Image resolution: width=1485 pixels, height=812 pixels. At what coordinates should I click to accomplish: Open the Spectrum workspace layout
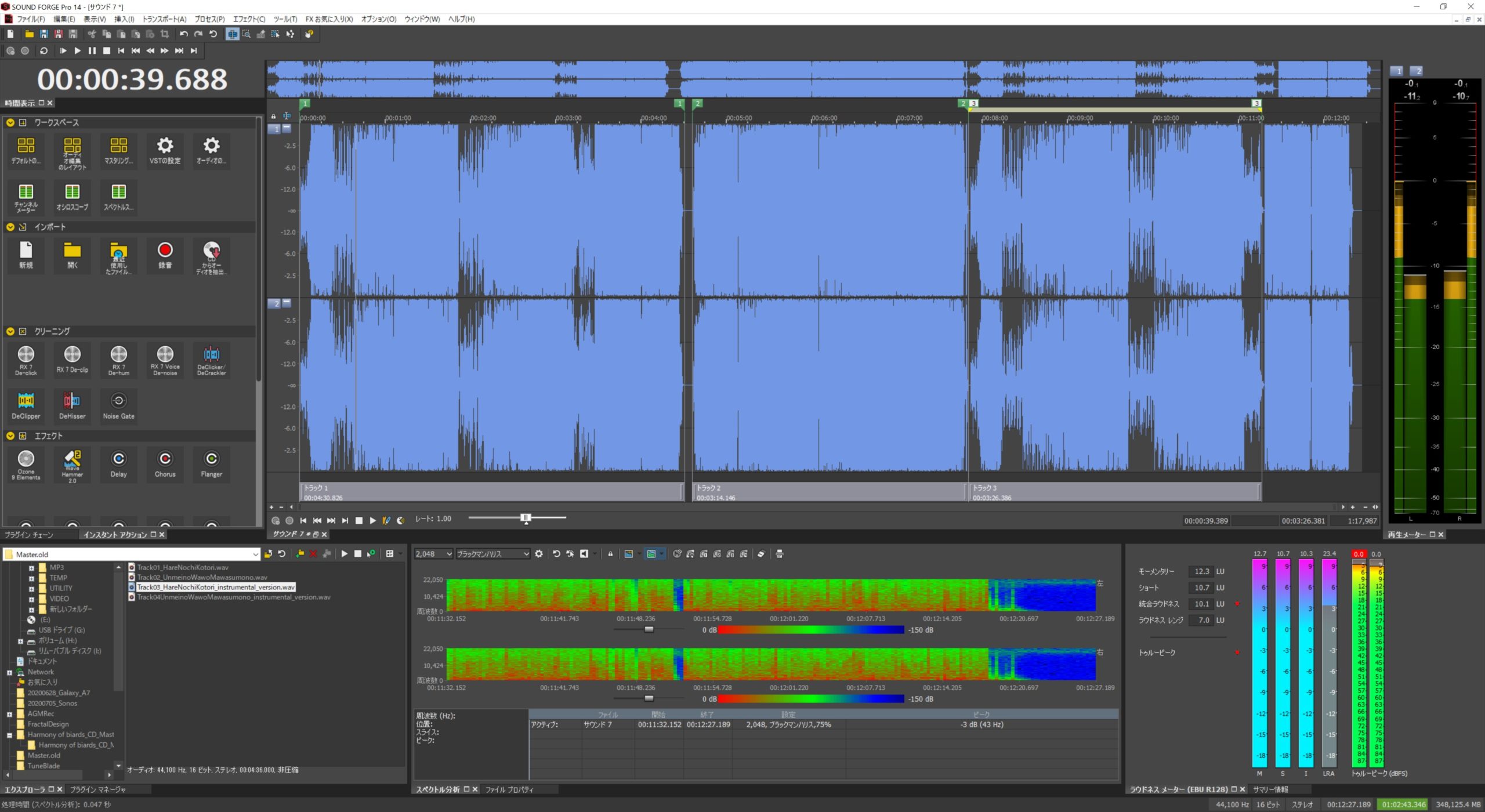pos(118,197)
